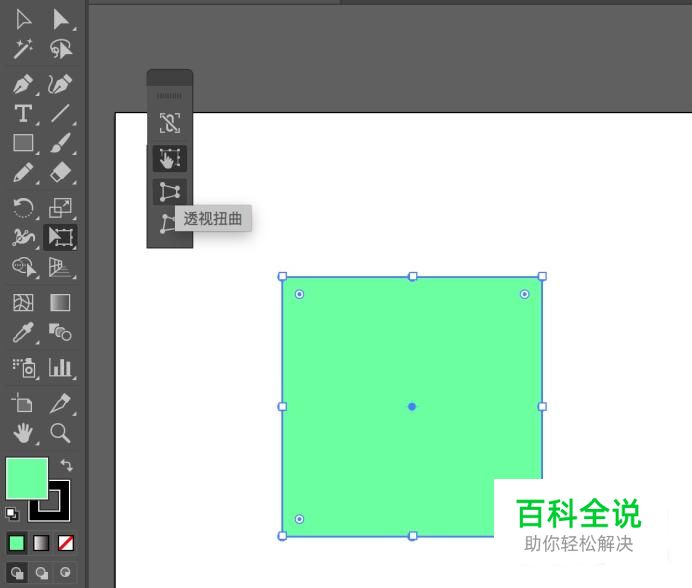Choose the Scale tool
The height and width of the screenshot is (588, 692).
pos(60,207)
